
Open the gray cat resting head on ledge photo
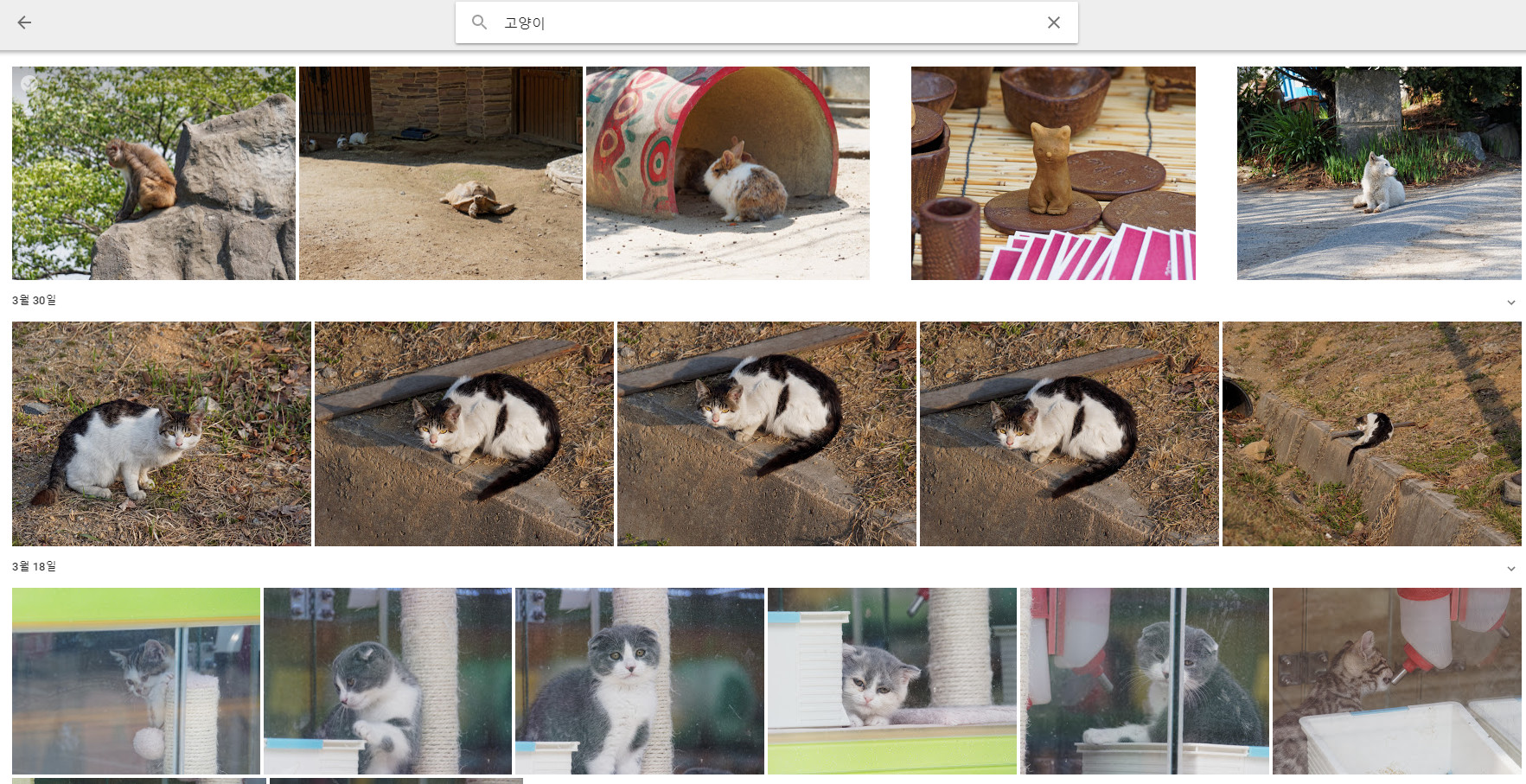pyautogui.click(x=892, y=681)
